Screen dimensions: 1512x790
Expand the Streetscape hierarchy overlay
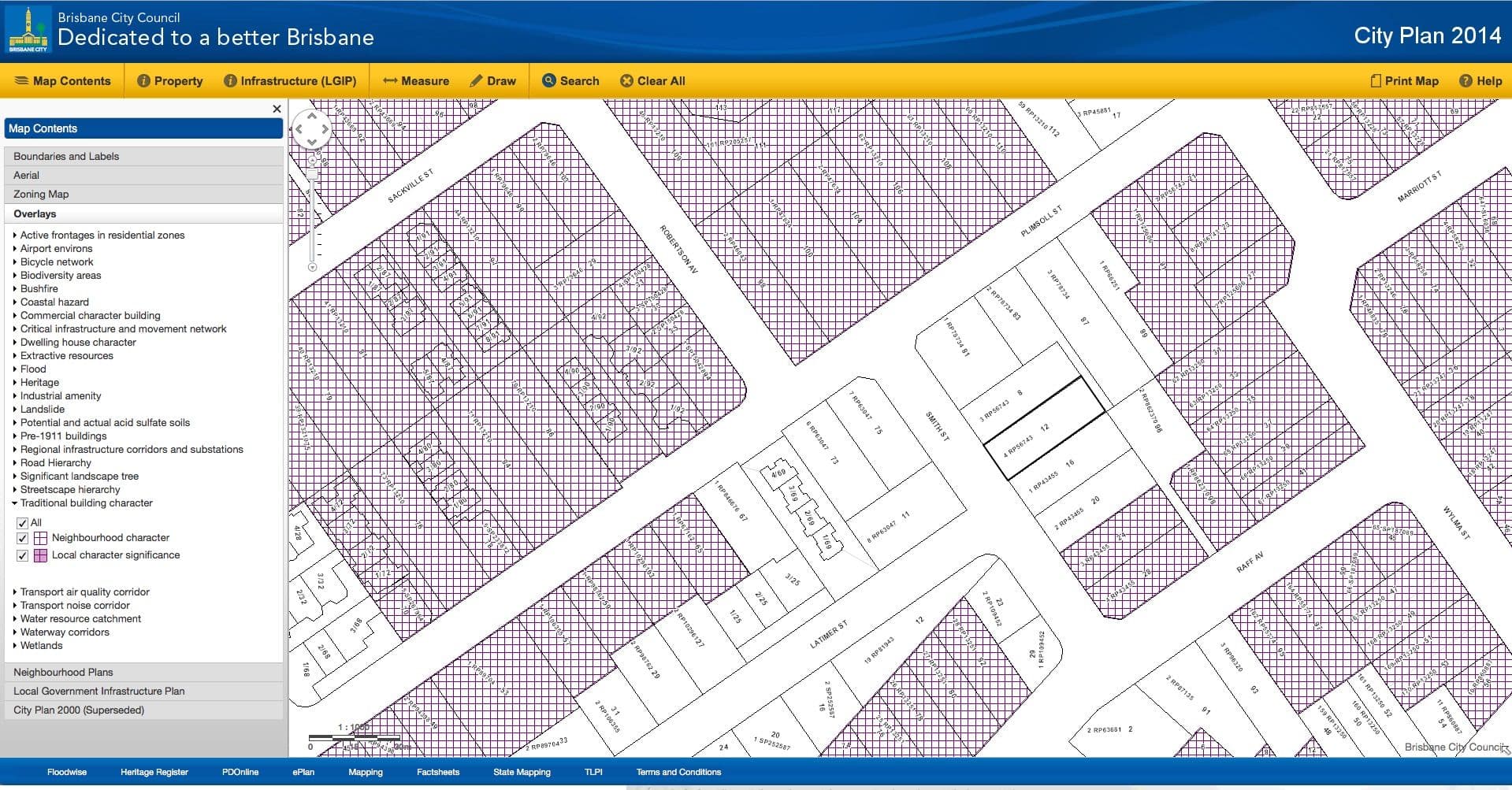click(x=15, y=490)
